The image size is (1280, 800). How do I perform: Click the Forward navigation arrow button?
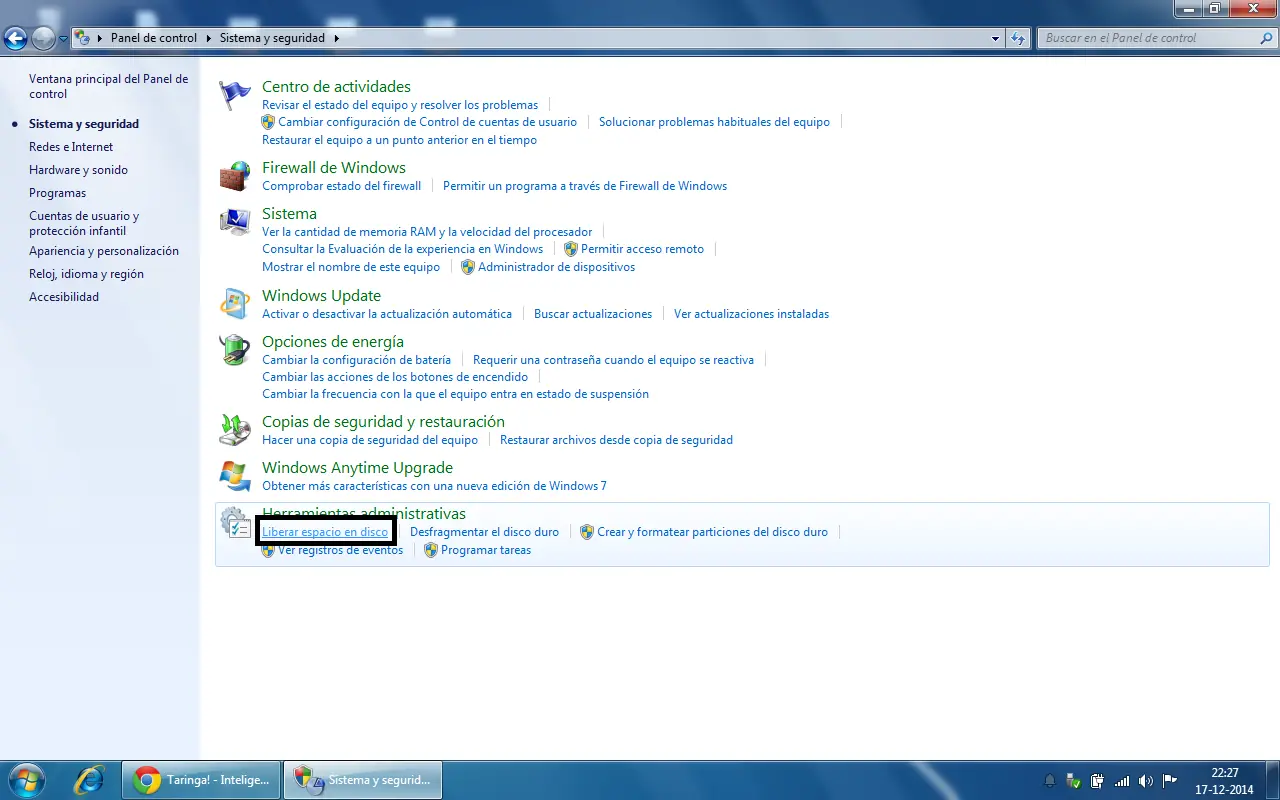click(x=44, y=39)
